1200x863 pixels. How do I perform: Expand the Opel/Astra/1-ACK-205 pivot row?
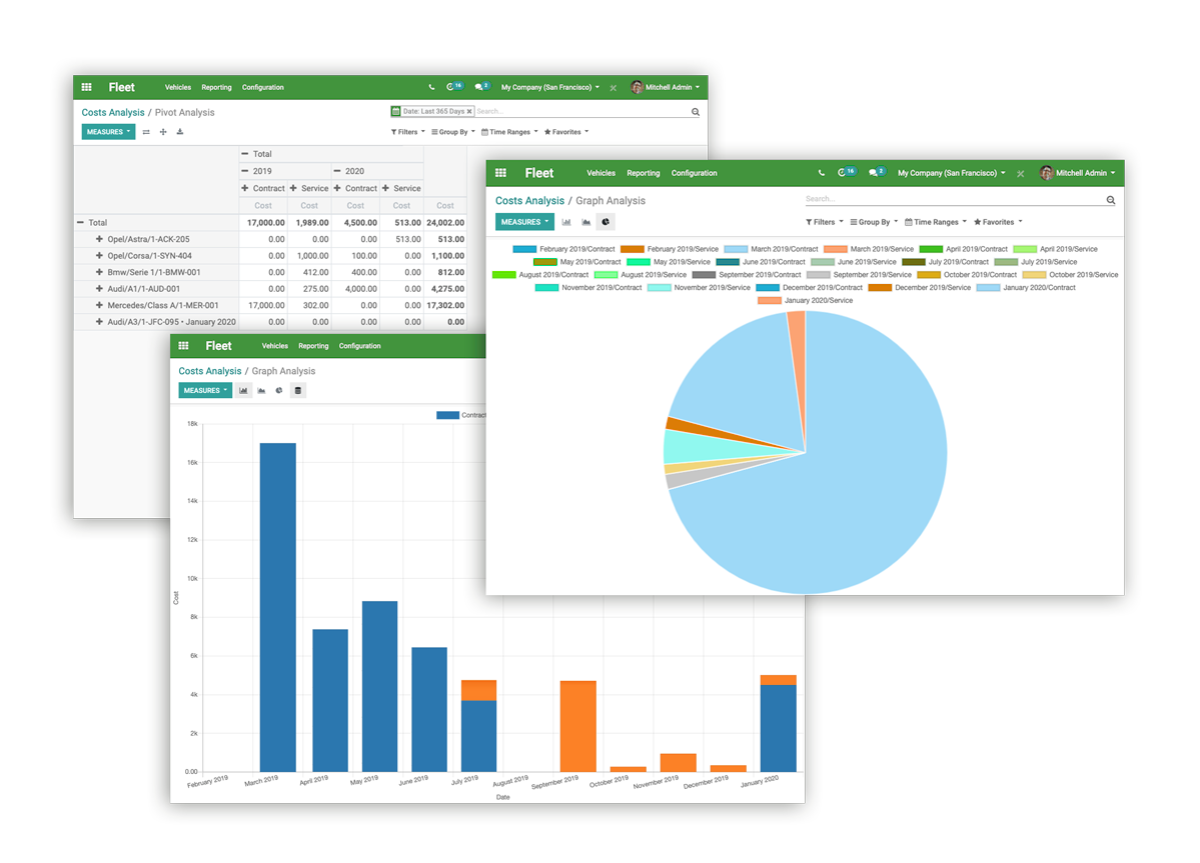[99, 239]
